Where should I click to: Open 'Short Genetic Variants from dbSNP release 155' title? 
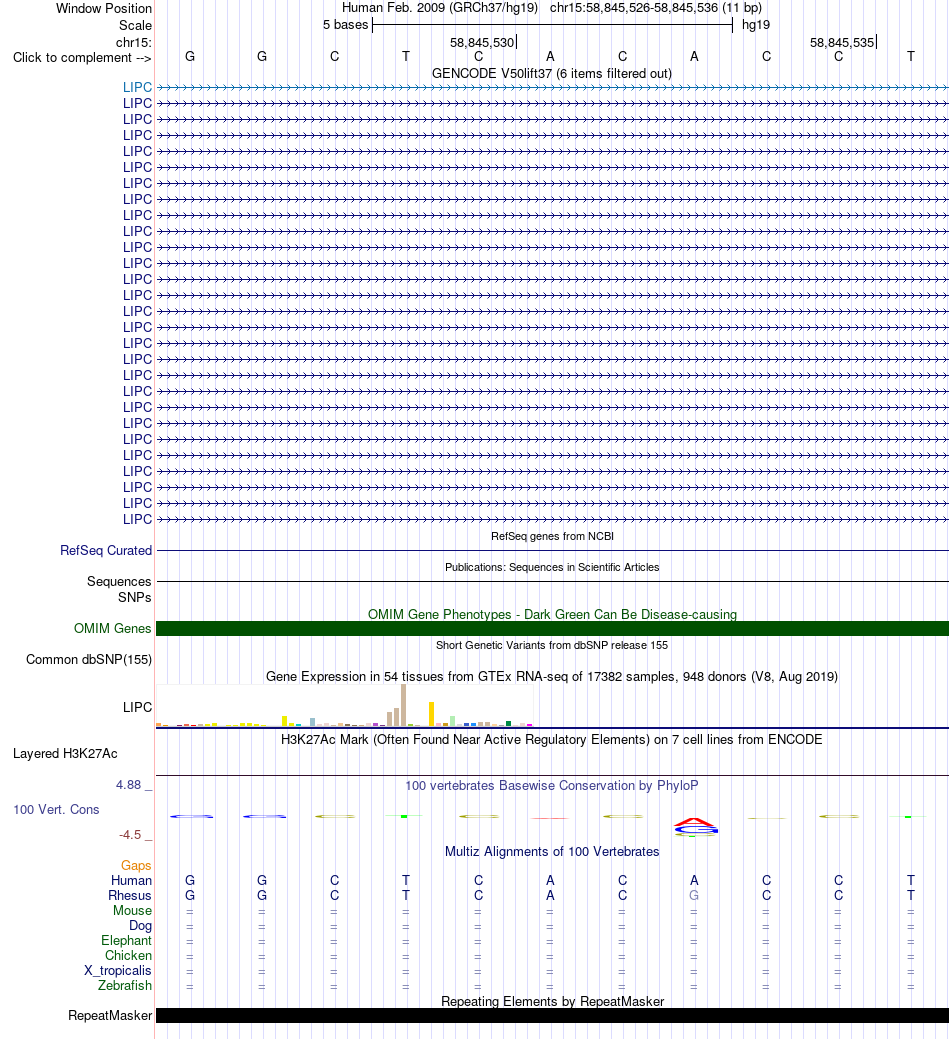coord(552,645)
